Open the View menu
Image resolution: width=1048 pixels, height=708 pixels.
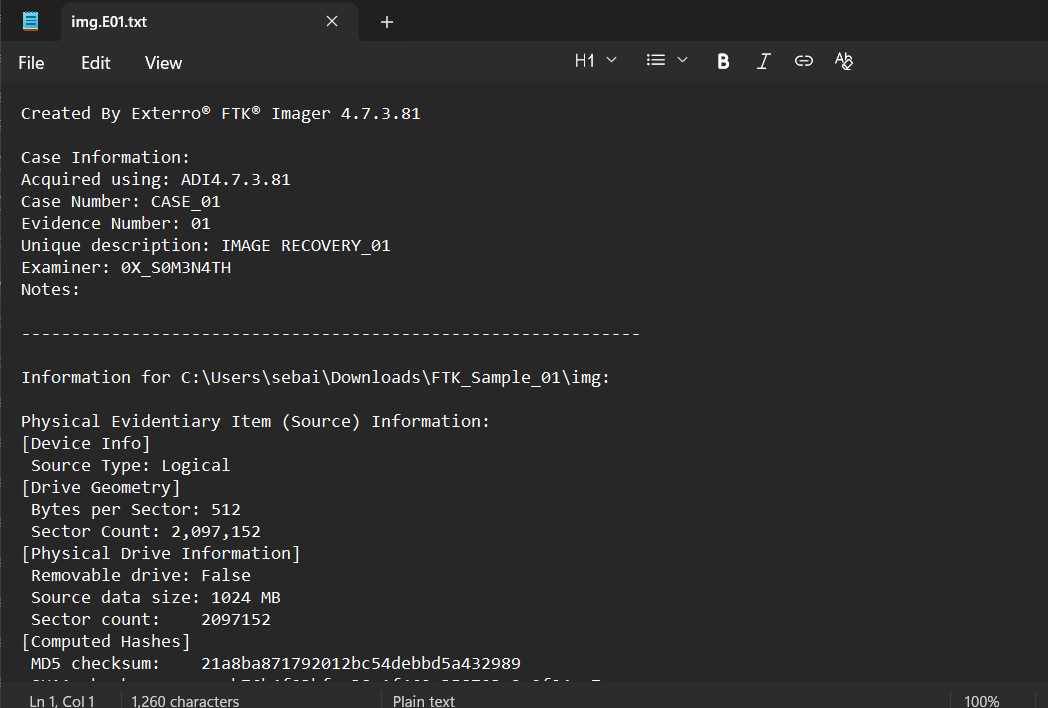pyautogui.click(x=163, y=63)
